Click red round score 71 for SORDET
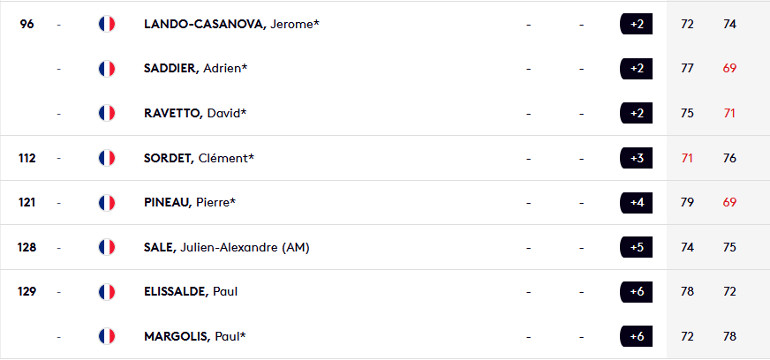The image size is (770, 360). [x=687, y=158]
